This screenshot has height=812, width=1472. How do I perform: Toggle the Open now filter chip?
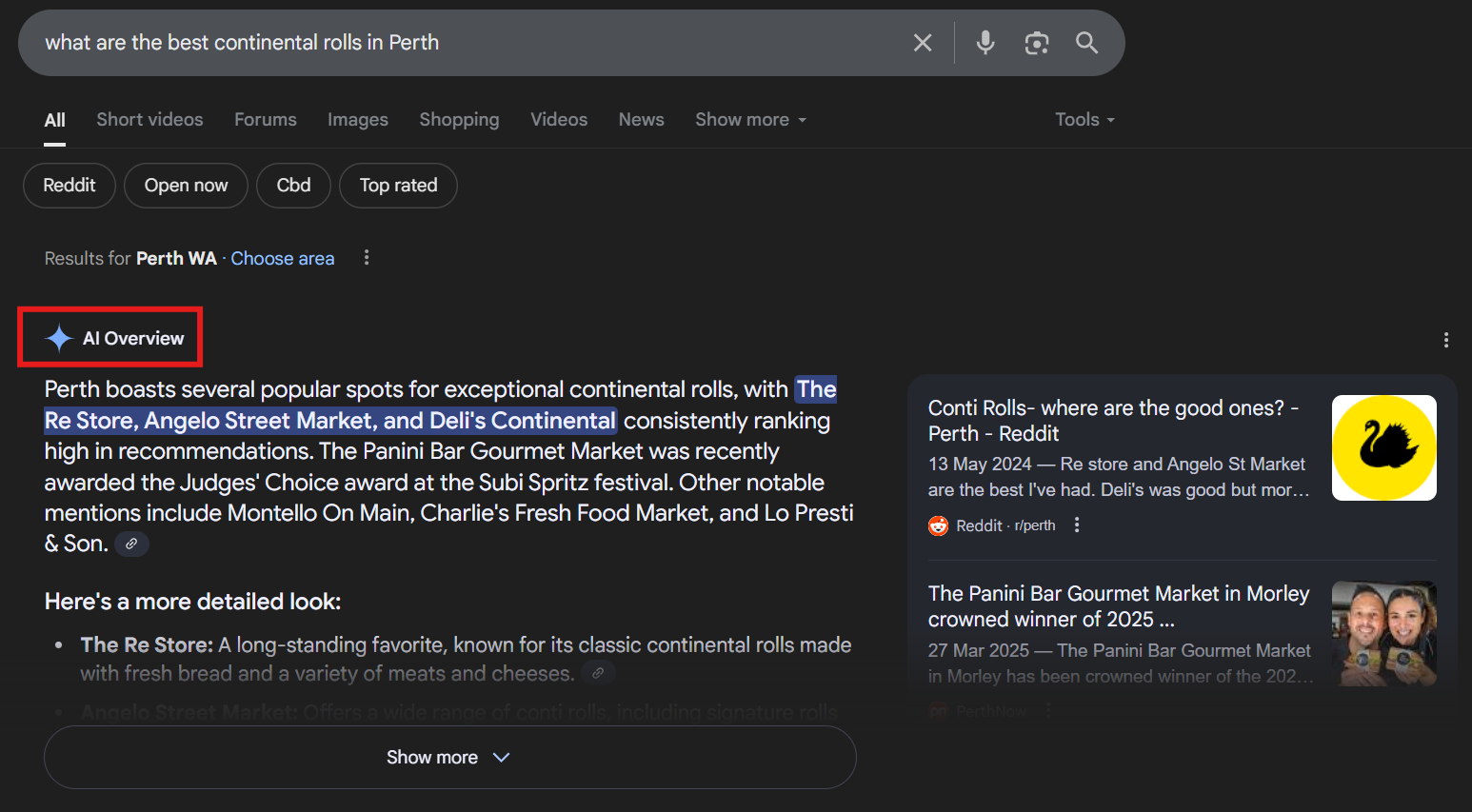[186, 186]
